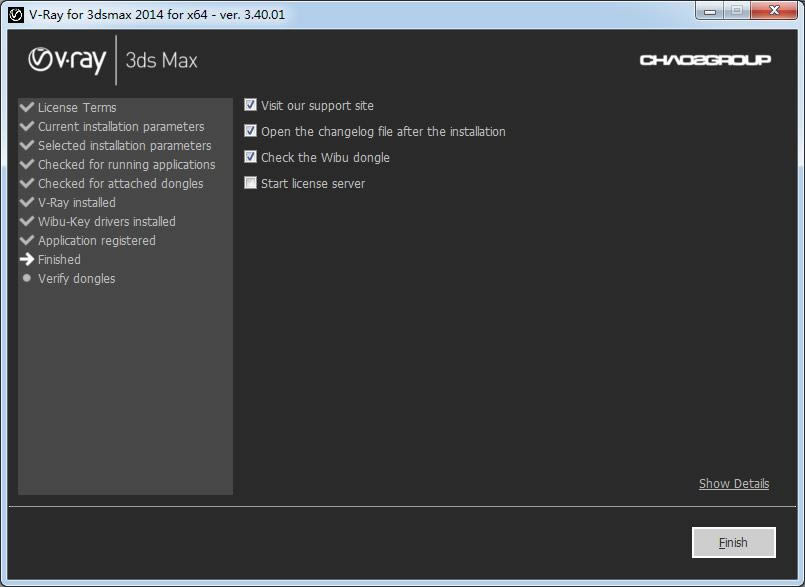Select the Application registered step
The height and width of the screenshot is (587, 805).
97,240
